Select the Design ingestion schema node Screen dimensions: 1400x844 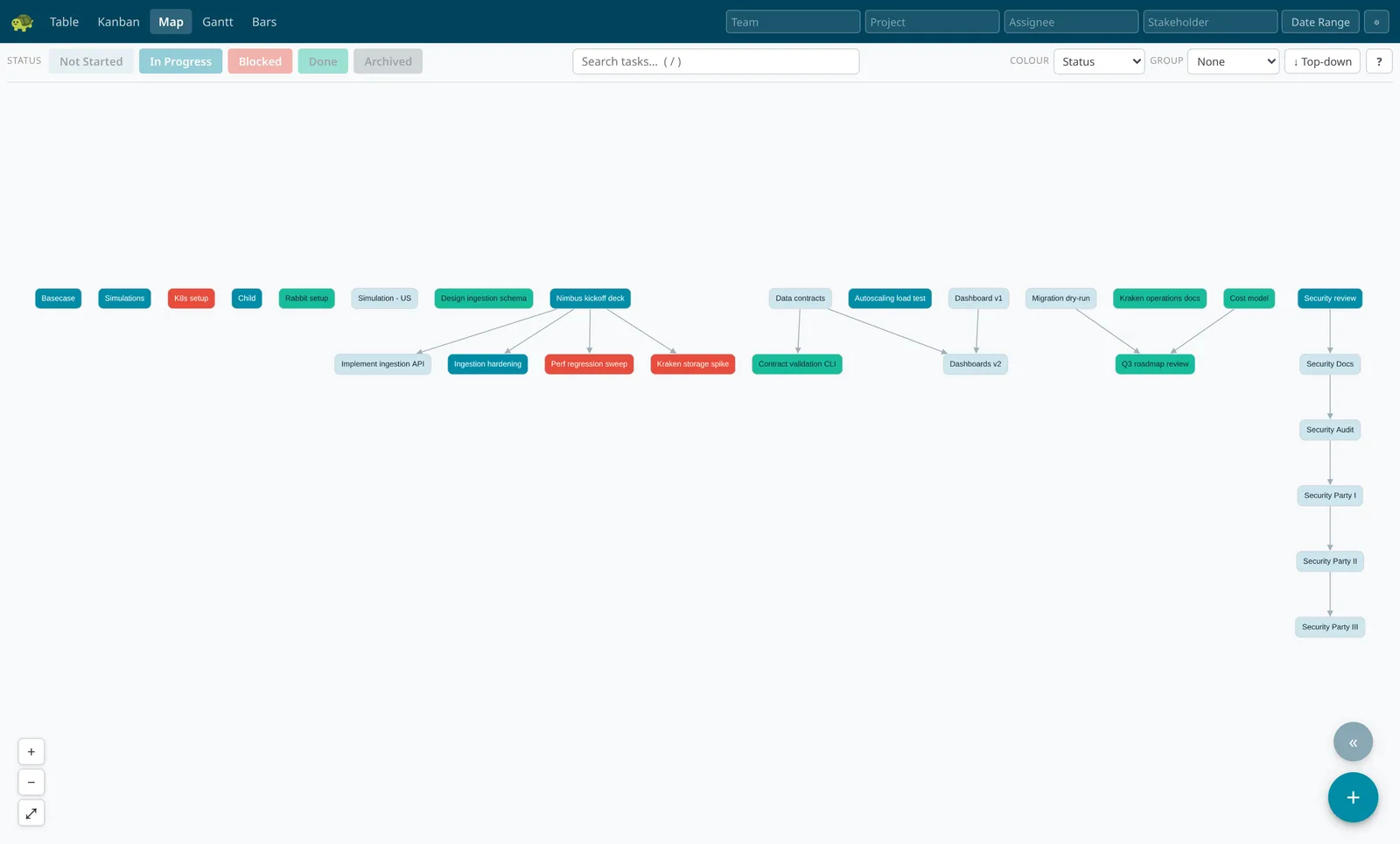(484, 299)
